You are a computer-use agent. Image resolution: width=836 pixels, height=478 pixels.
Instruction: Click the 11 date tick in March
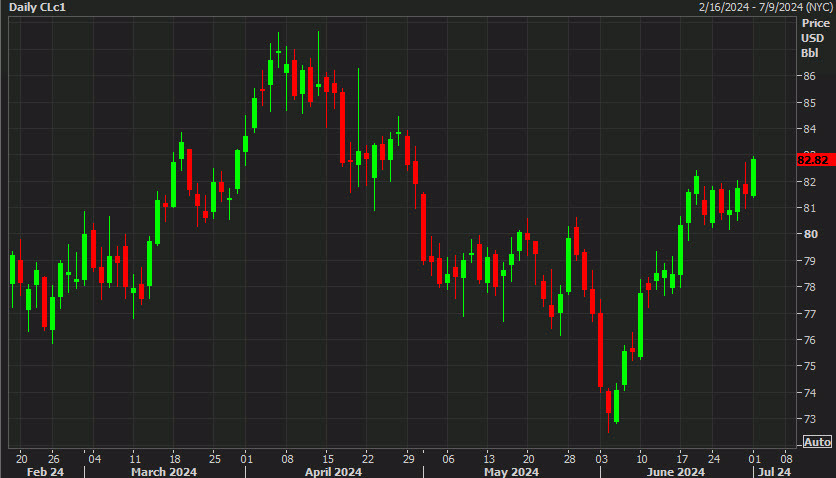click(135, 459)
